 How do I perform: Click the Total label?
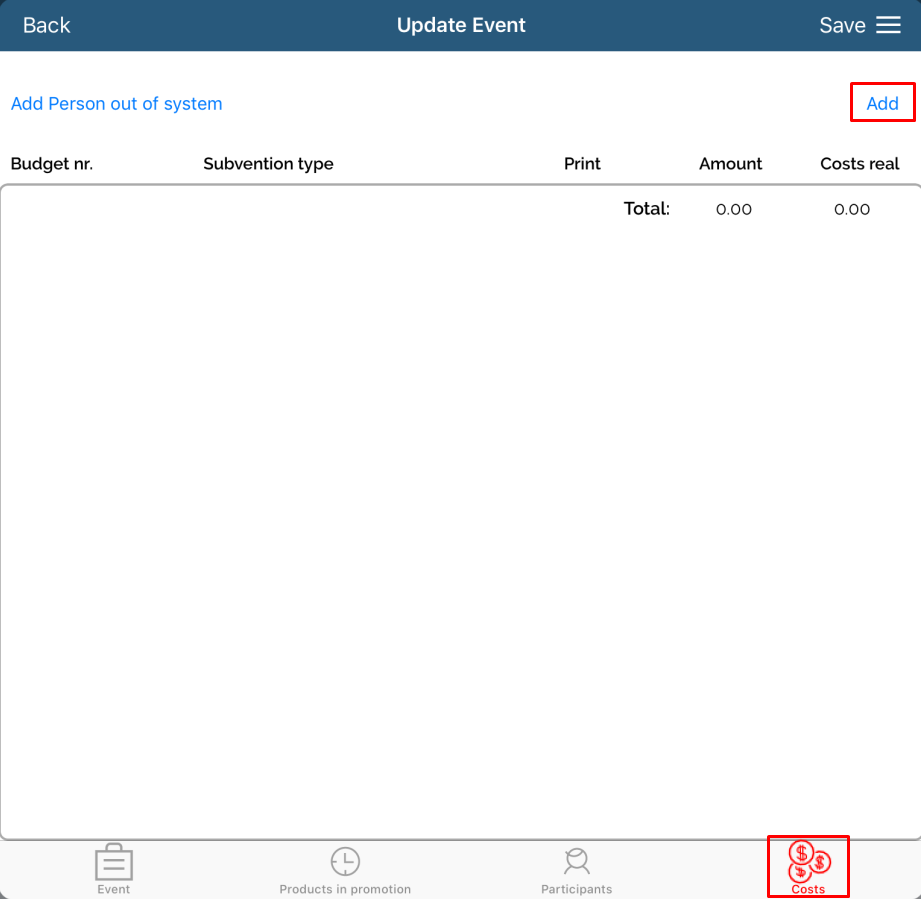[x=646, y=209]
